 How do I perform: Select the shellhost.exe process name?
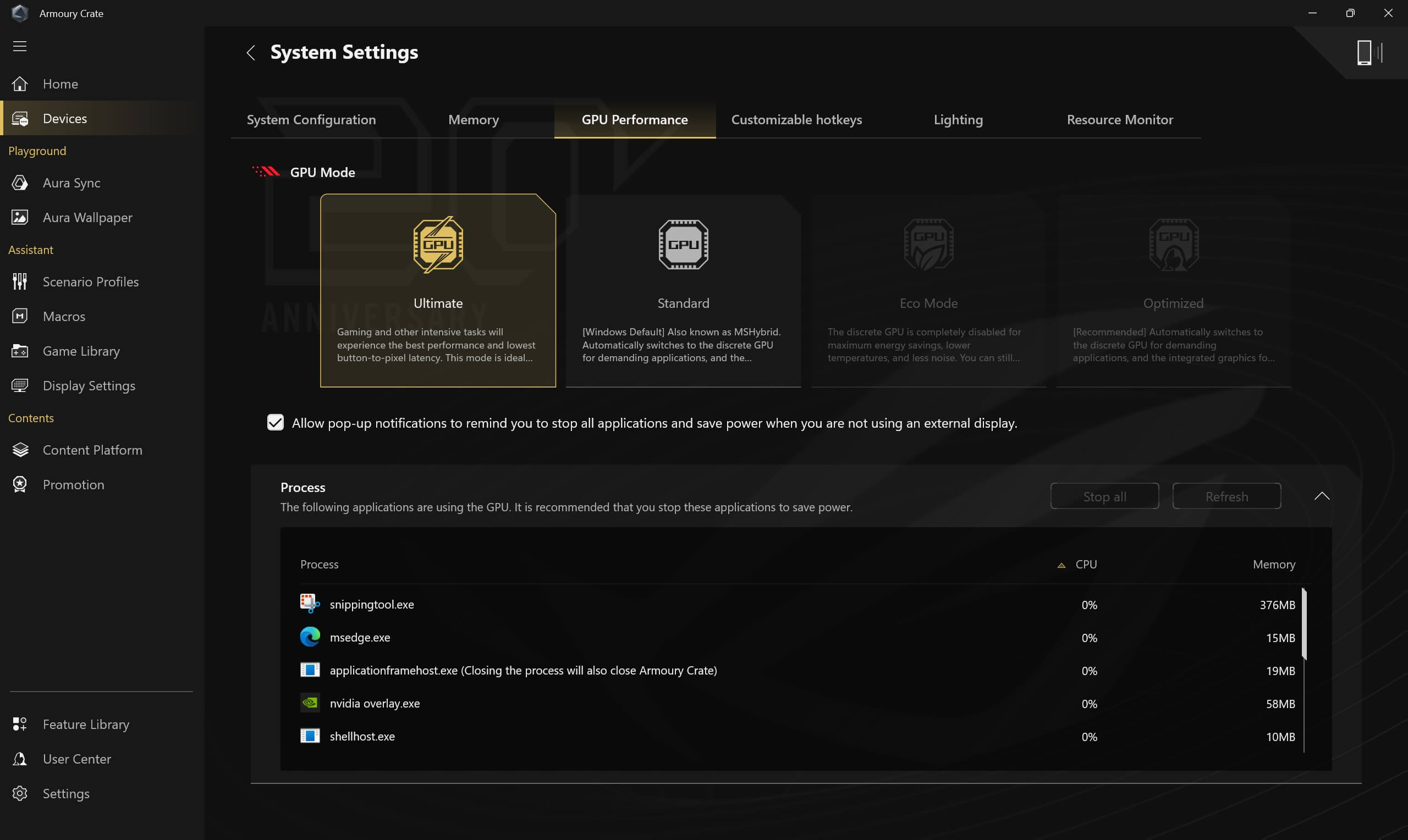[x=362, y=737]
